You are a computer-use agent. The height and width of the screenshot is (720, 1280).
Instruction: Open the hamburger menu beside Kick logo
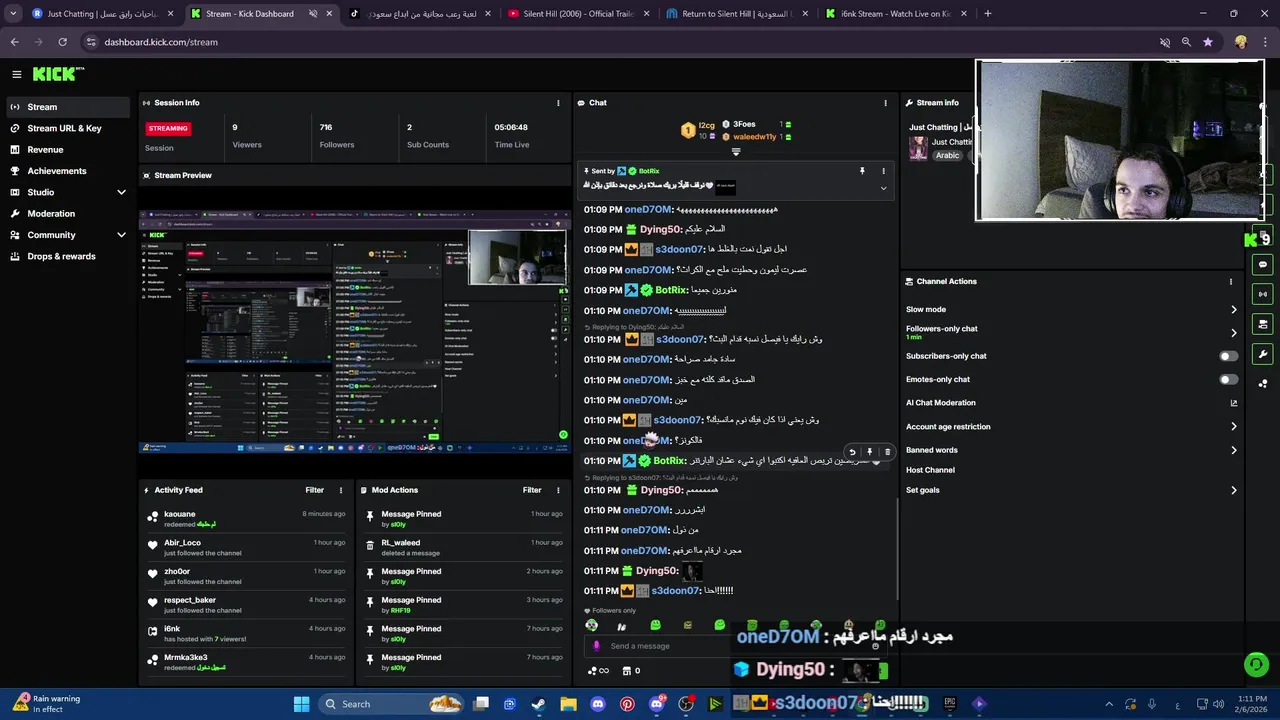(x=16, y=74)
